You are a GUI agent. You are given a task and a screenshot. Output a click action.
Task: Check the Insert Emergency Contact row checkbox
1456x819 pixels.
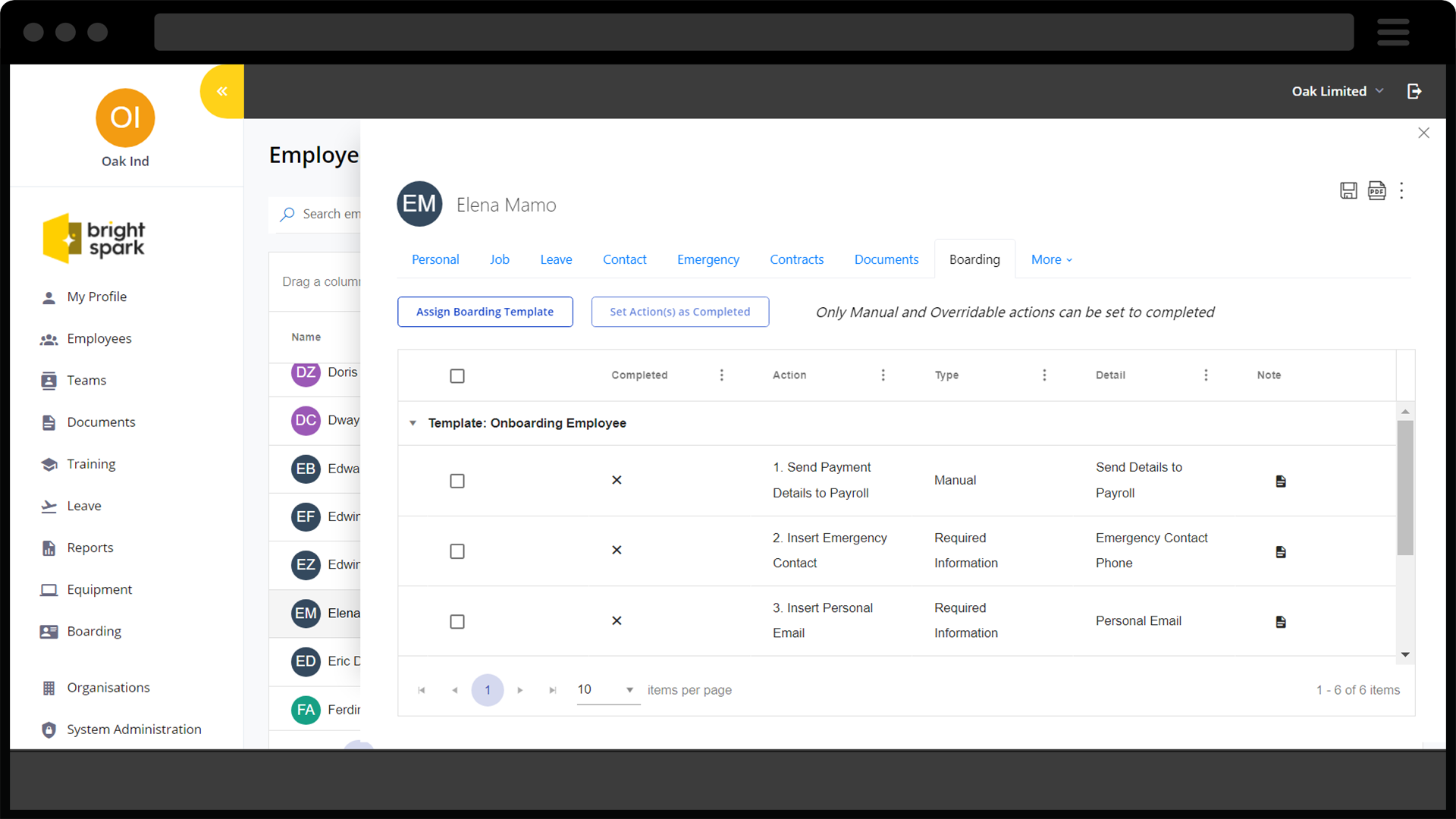click(x=457, y=551)
